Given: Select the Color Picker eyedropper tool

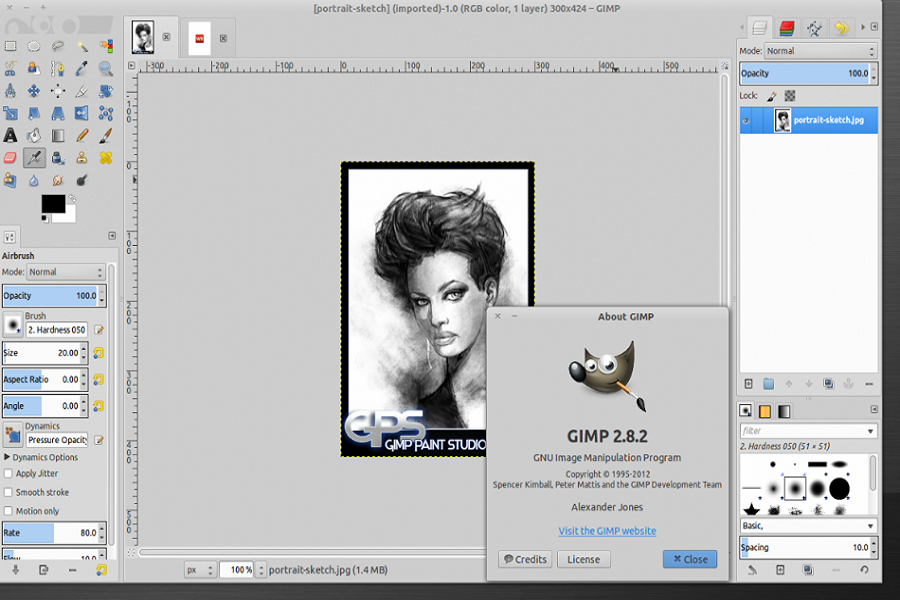Looking at the screenshot, I should [x=82, y=68].
